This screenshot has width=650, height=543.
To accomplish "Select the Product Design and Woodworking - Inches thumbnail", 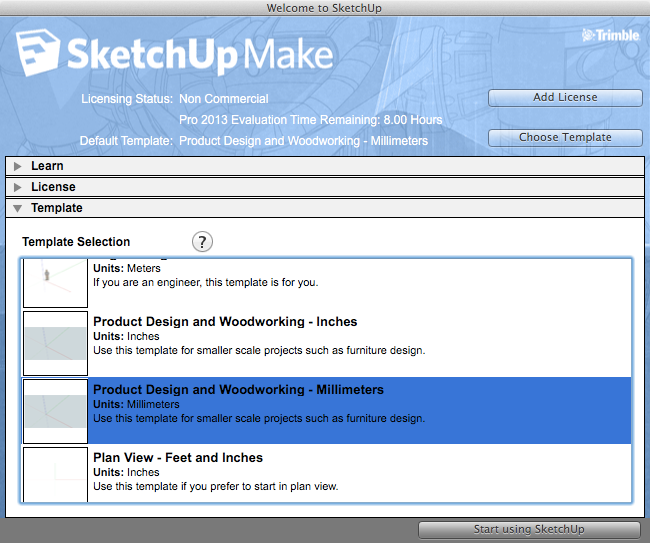I will click(56, 342).
